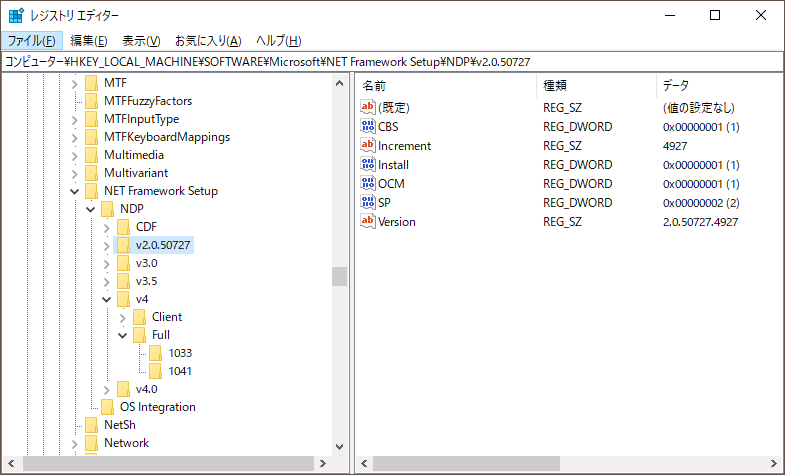Open the ファイル(F) menu
The width and height of the screenshot is (785, 475).
[x=32, y=41]
